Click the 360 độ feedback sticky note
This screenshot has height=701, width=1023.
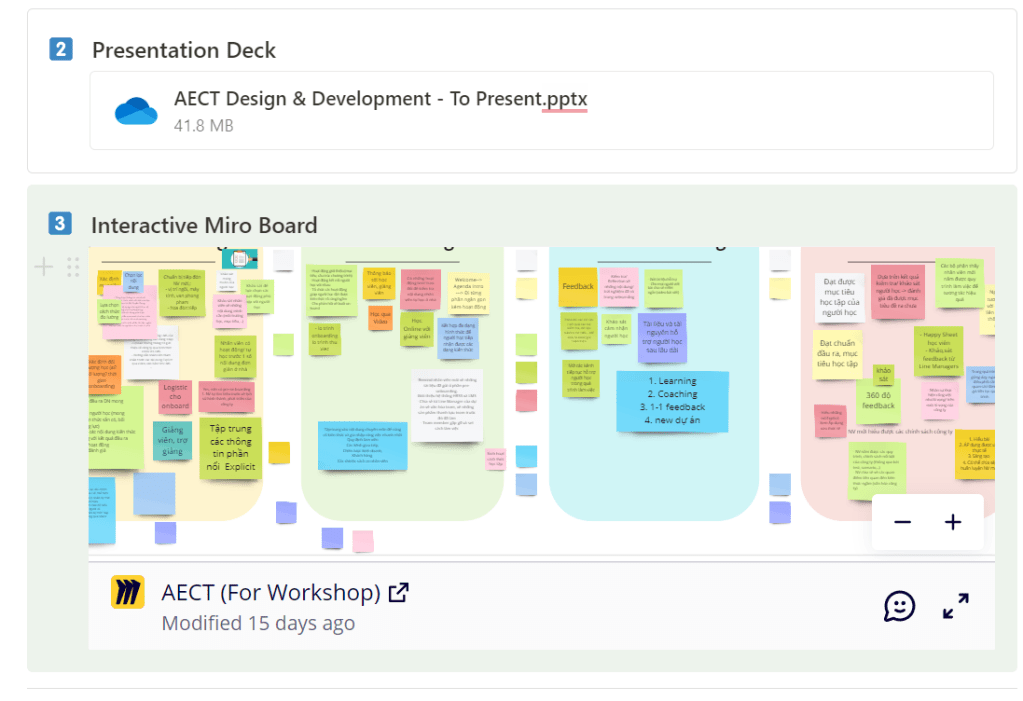coord(878,400)
